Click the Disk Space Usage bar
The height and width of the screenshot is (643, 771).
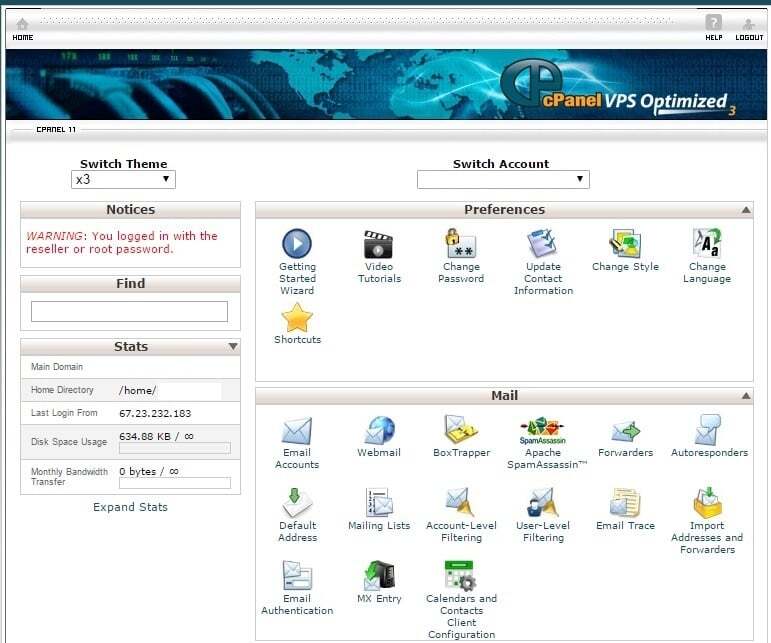point(175,448)
